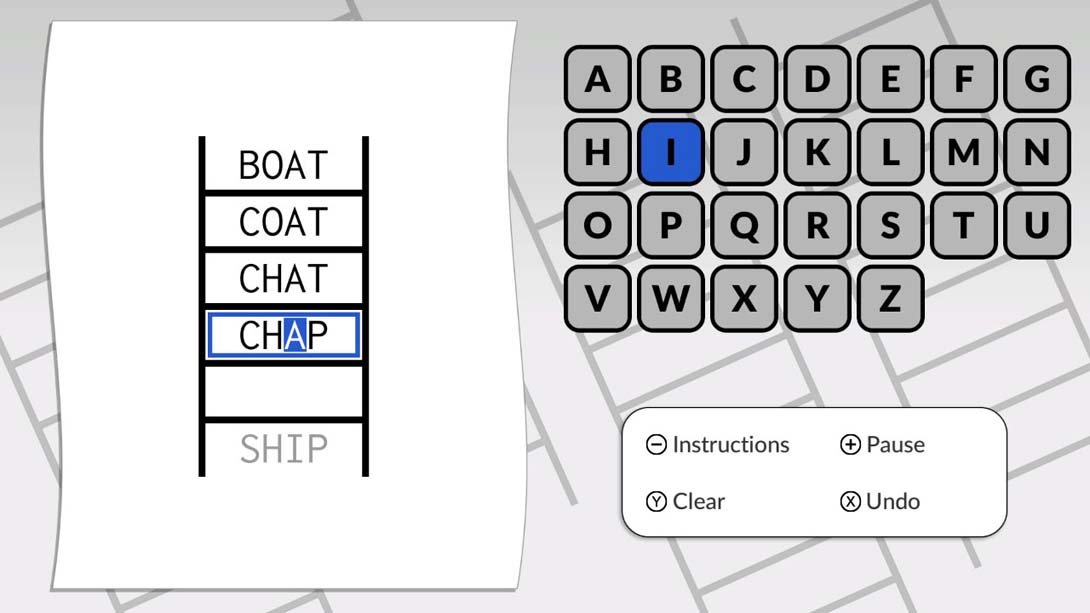
Task: Select the CHAP word input rung
Action: click(283, 336)
